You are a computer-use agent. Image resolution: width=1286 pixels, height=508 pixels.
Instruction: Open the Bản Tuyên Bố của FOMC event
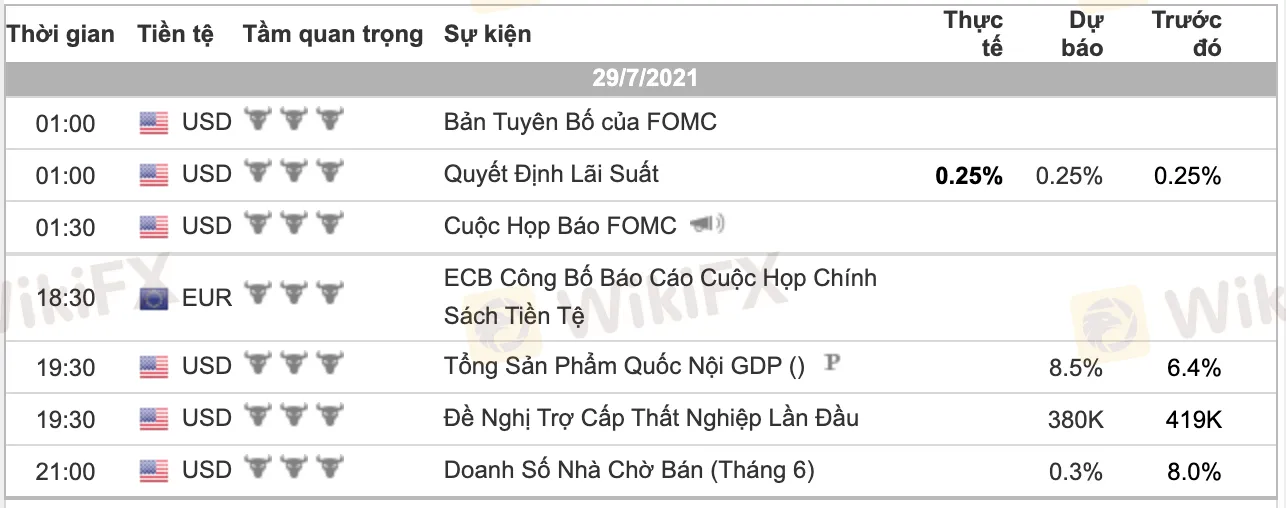coord(580,123)
